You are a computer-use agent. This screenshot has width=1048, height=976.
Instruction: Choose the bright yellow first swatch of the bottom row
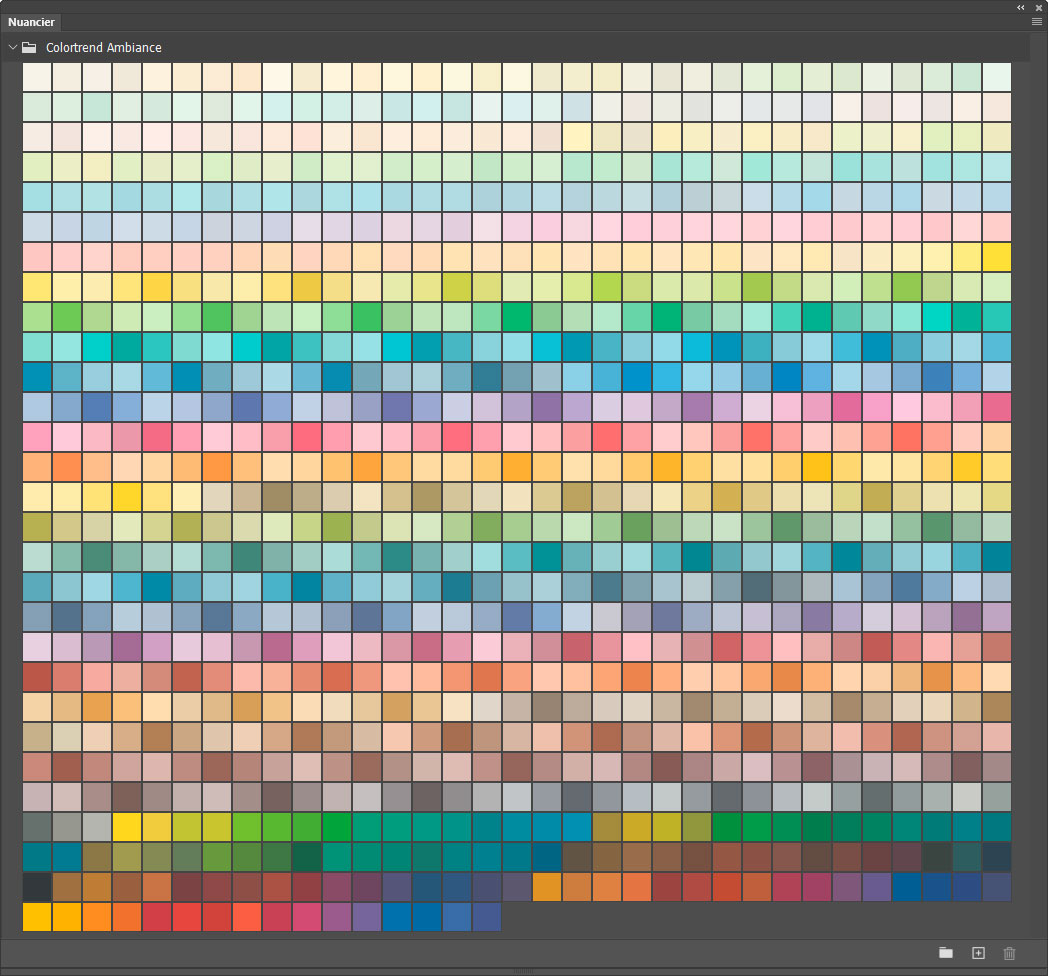coord(37,917)
